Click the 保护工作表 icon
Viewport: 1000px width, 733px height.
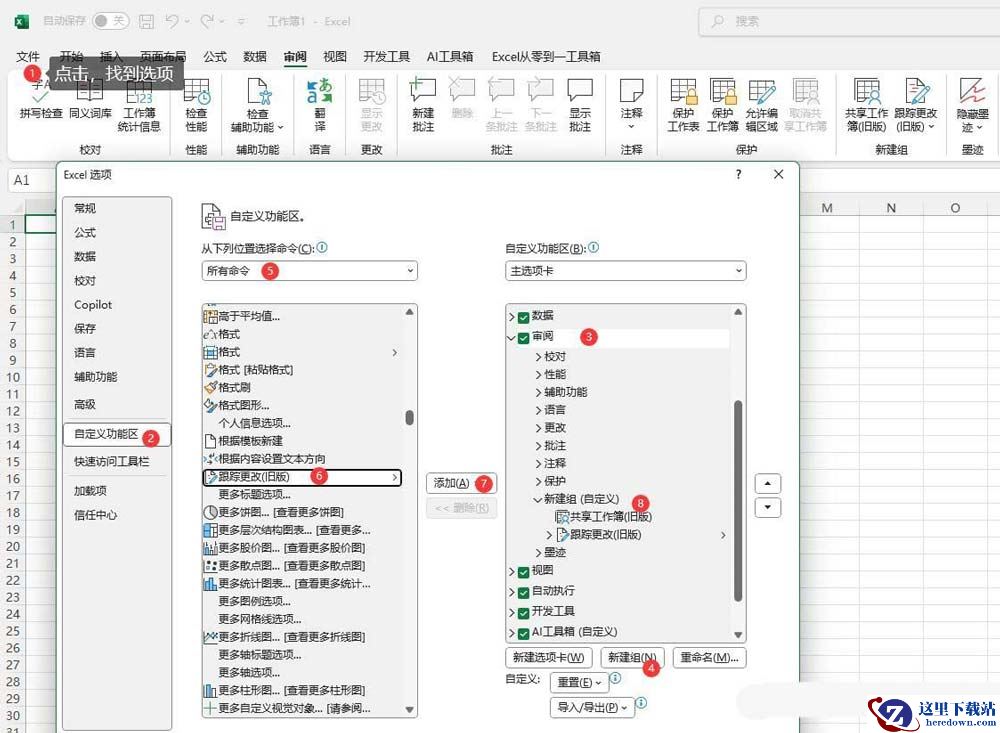pos(683,104)
